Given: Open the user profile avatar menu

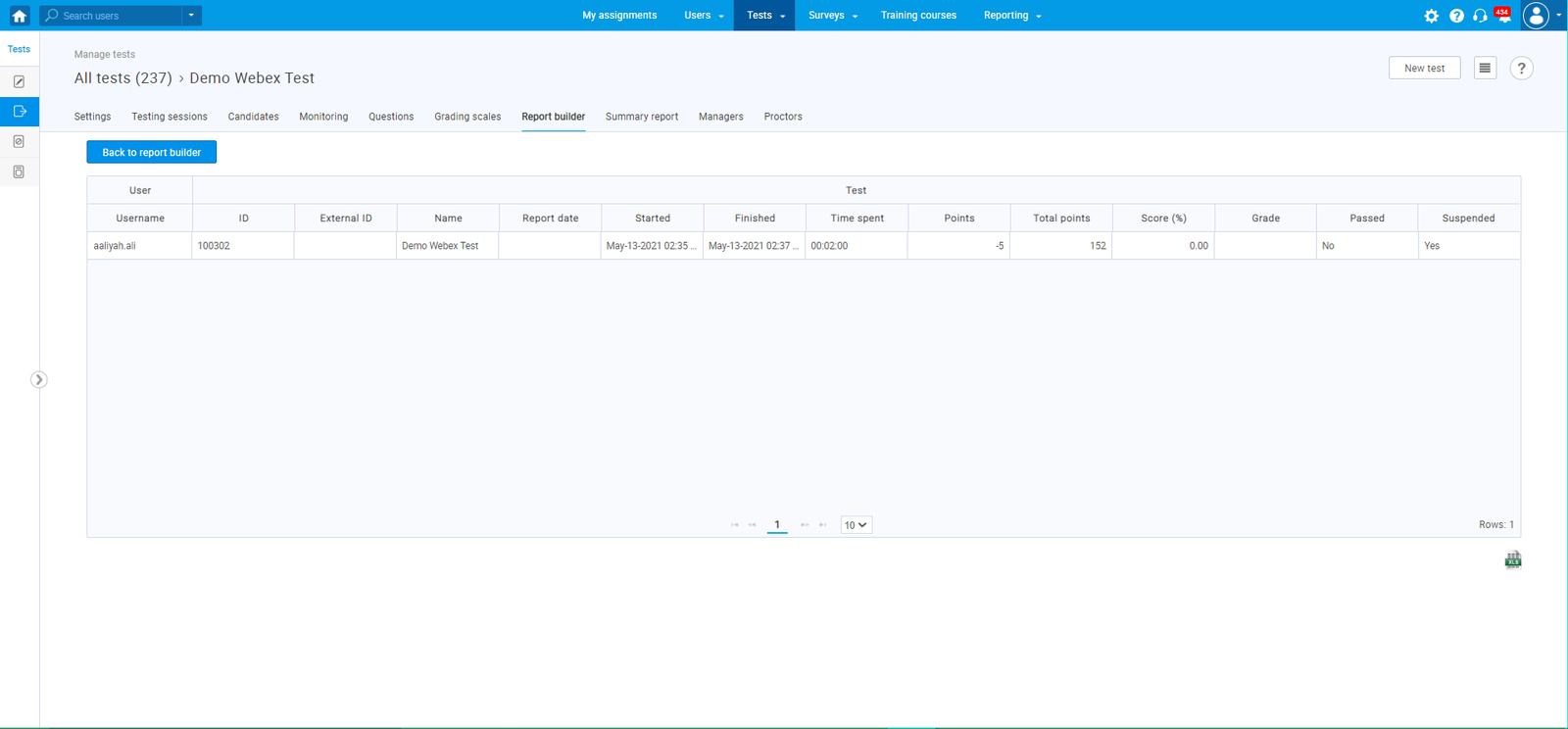Looking at the screenshot, I should click(1537, 16).
